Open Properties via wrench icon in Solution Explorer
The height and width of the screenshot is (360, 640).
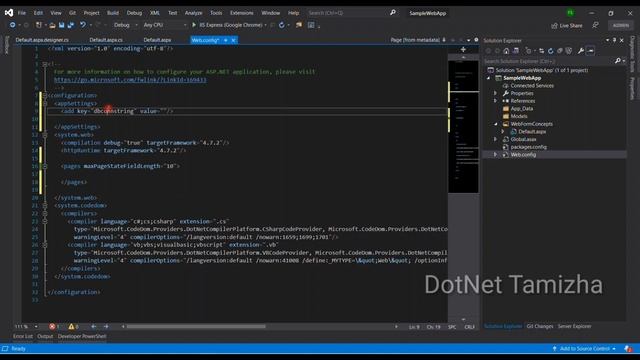click(x=581, y=51)
